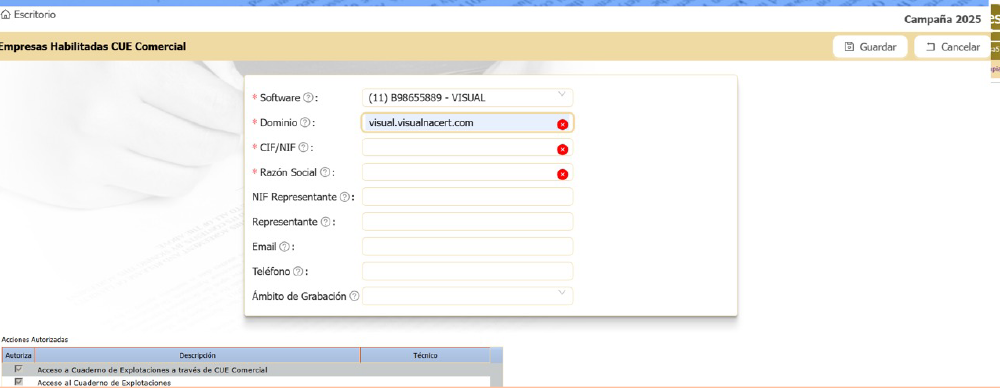Clear the Dominio field with red X

(x=562, y=124)
